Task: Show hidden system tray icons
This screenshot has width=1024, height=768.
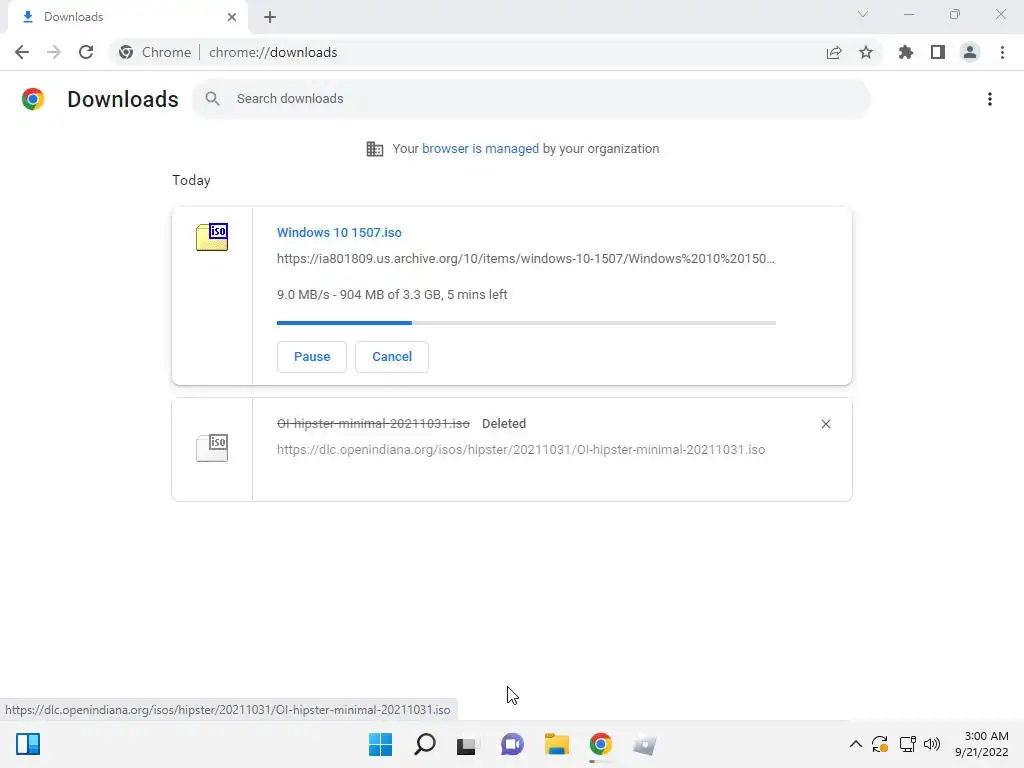Action: 856,744
